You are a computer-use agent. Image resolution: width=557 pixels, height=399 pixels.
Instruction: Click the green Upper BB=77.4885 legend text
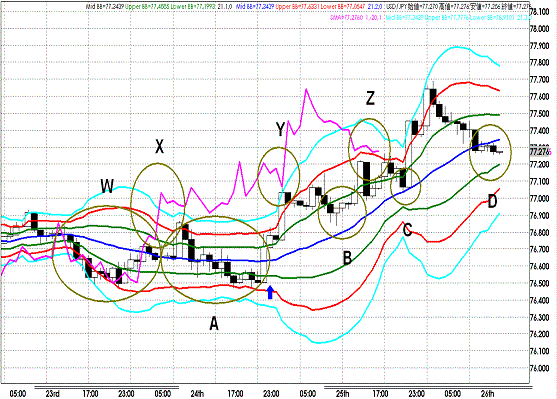[x=147, y=6]
